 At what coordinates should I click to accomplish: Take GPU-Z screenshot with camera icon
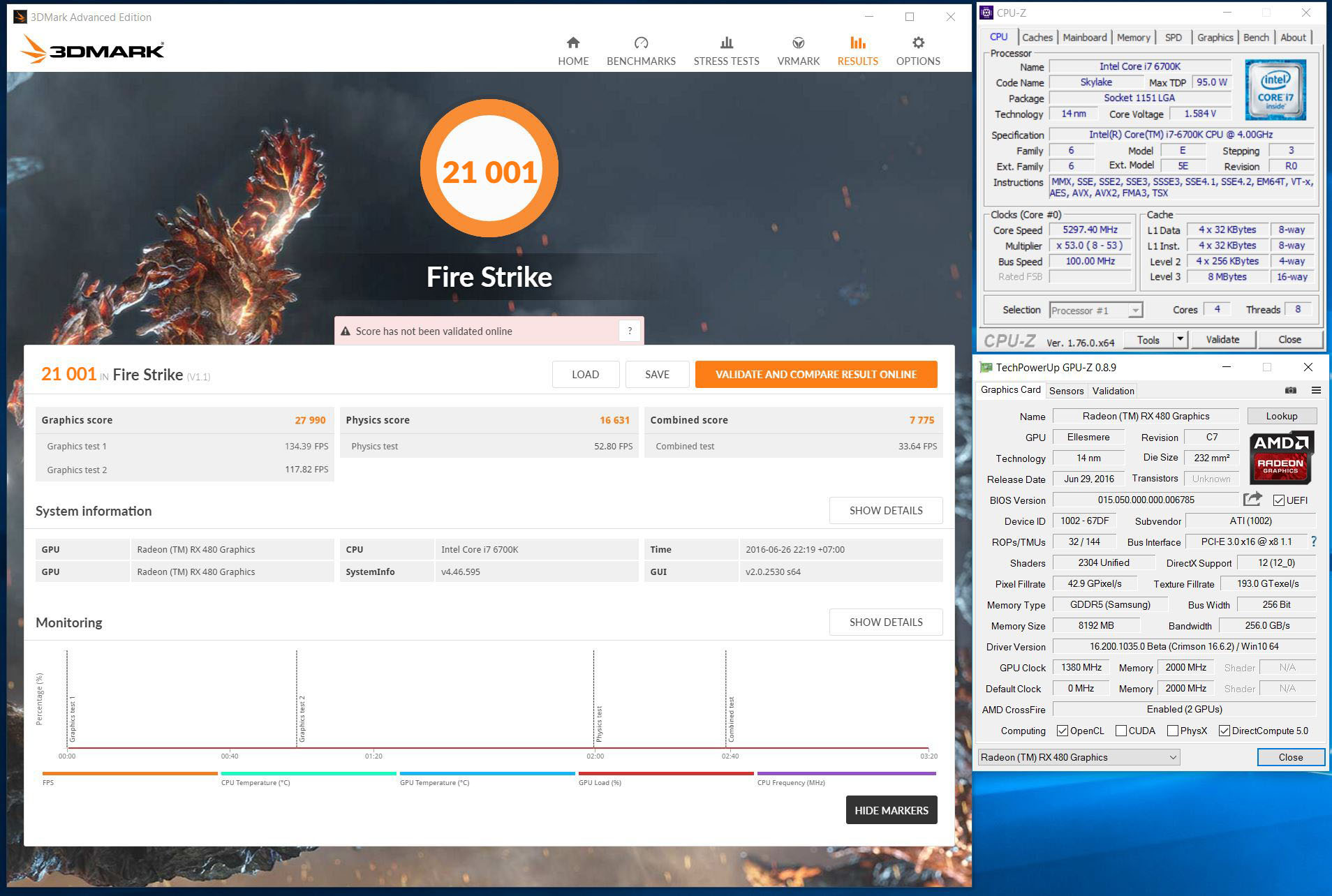(1291, 390)
